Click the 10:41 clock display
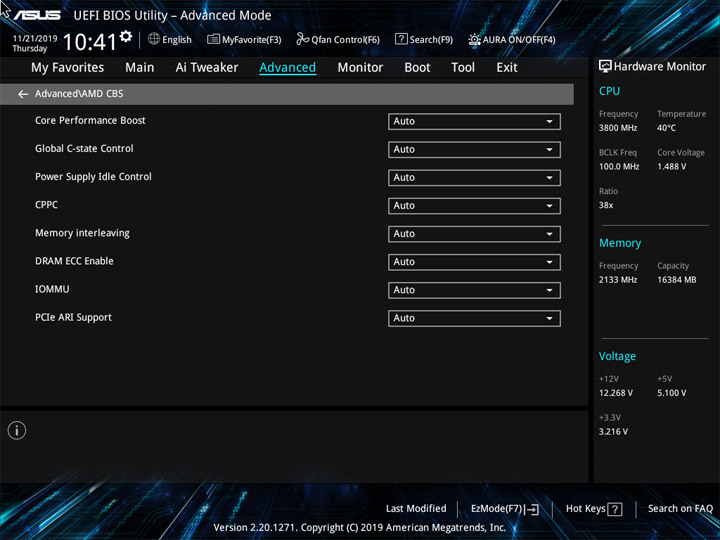 90,42
